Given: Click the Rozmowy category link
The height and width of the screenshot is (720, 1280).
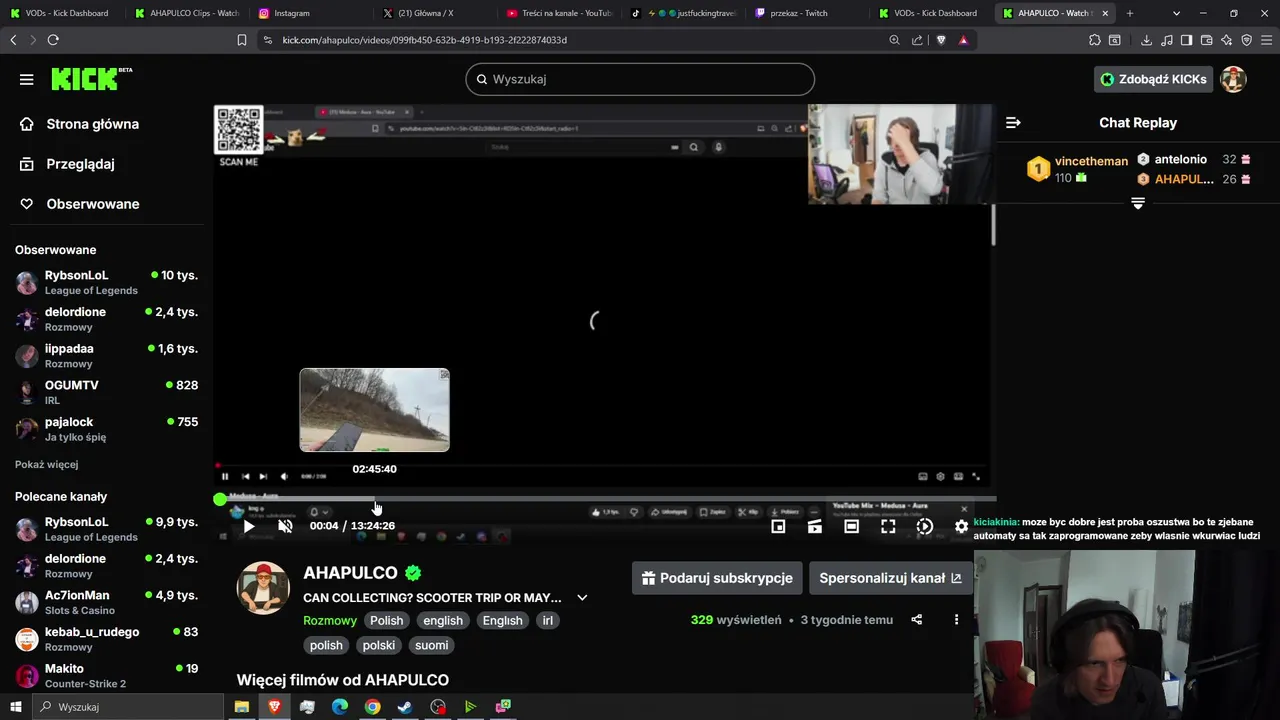Looking at the screenshot, I should tap(330, 621).
